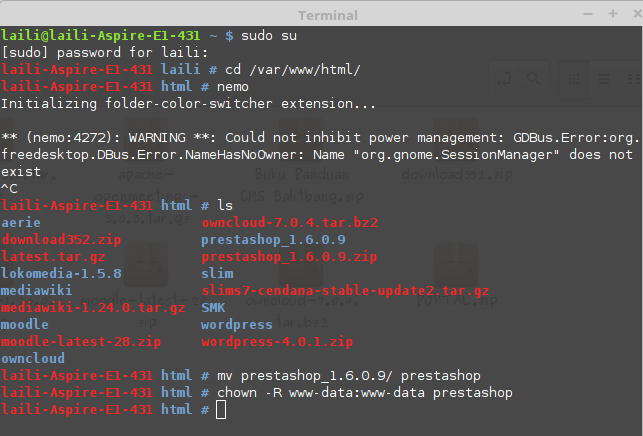Click the search magnifier in background Nemo window
This screenshot has width=643, height=436.
534,78
